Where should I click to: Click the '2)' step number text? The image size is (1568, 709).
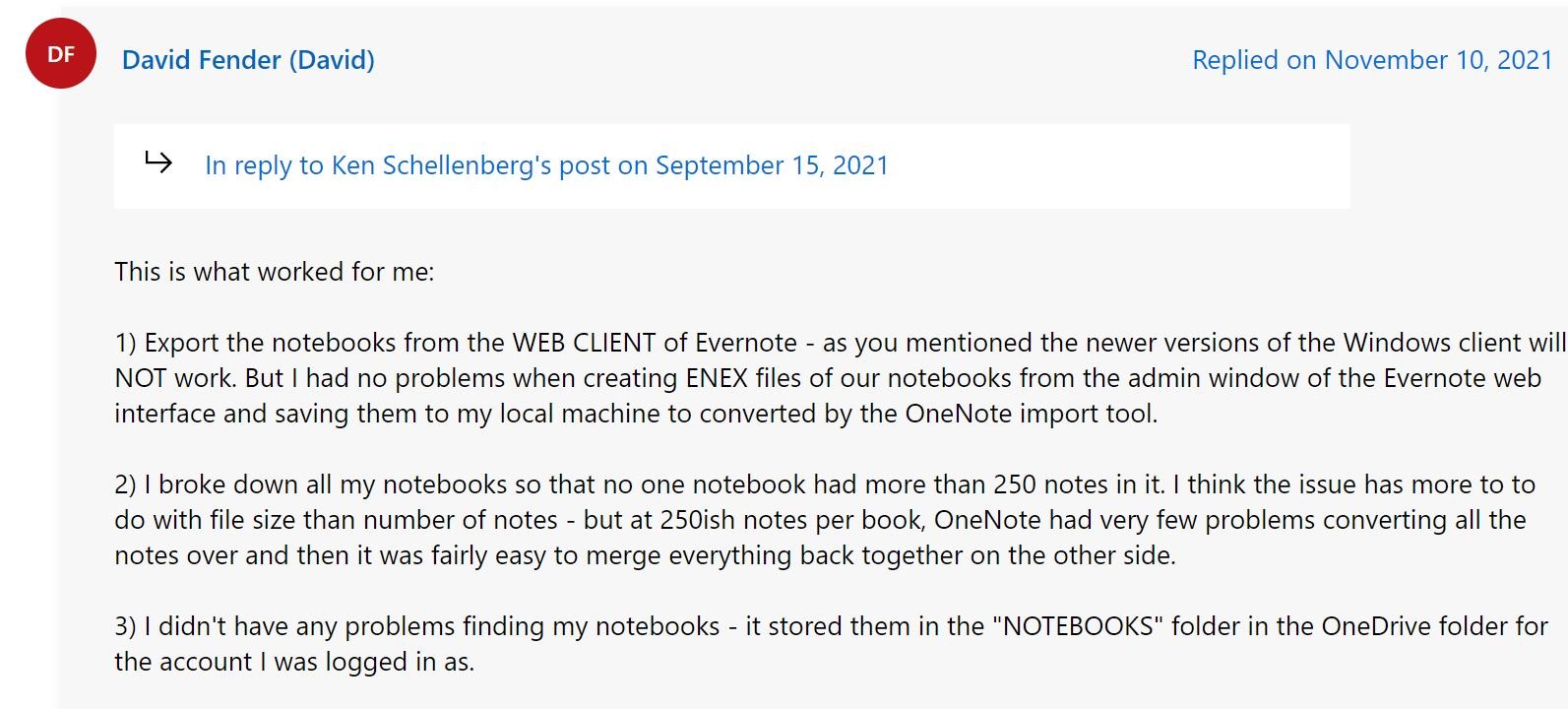[125, 484]
